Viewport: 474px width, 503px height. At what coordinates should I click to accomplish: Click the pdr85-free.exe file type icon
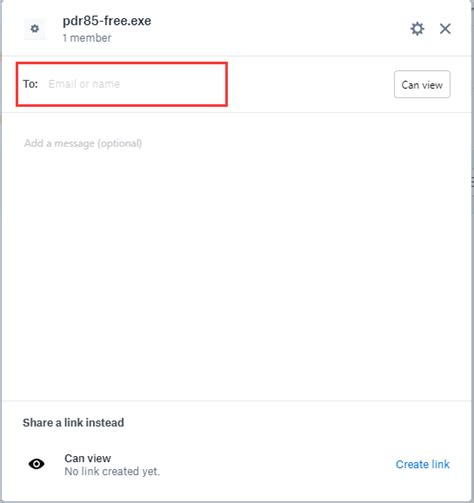coord(35,29)
